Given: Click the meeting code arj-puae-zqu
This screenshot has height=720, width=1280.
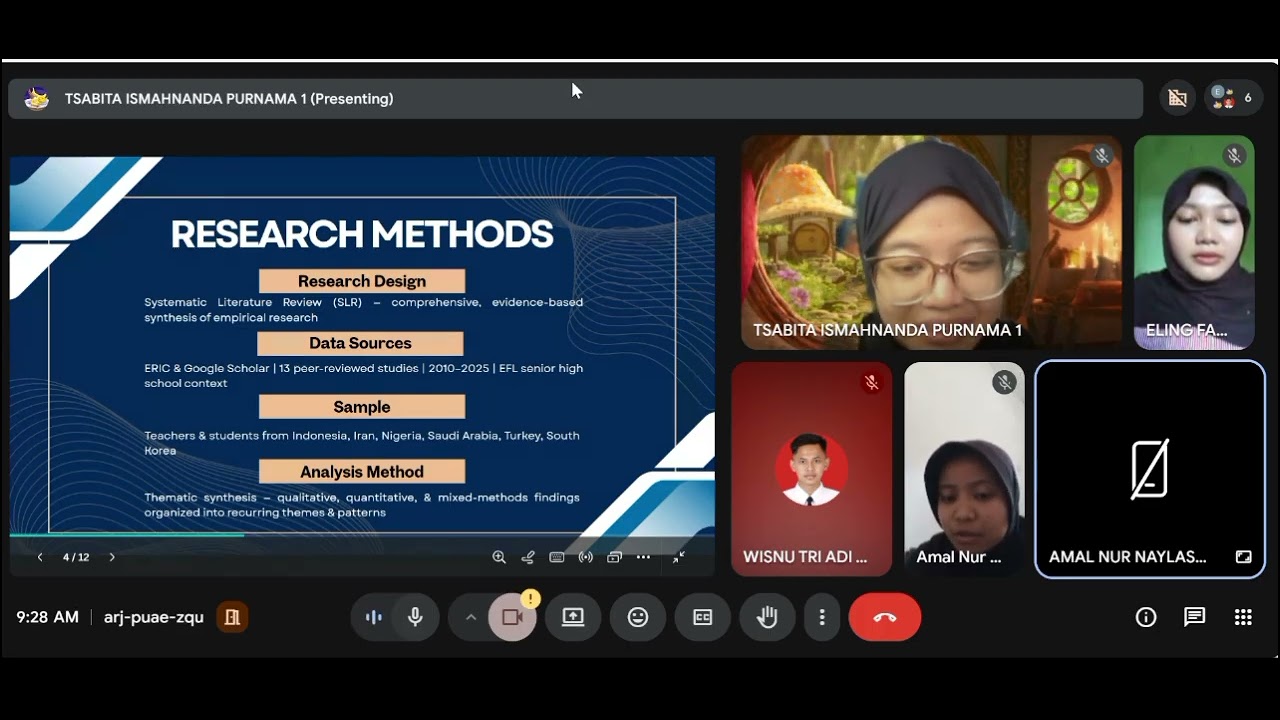Looking at the screenshot, I should click(x=153, y=617).
